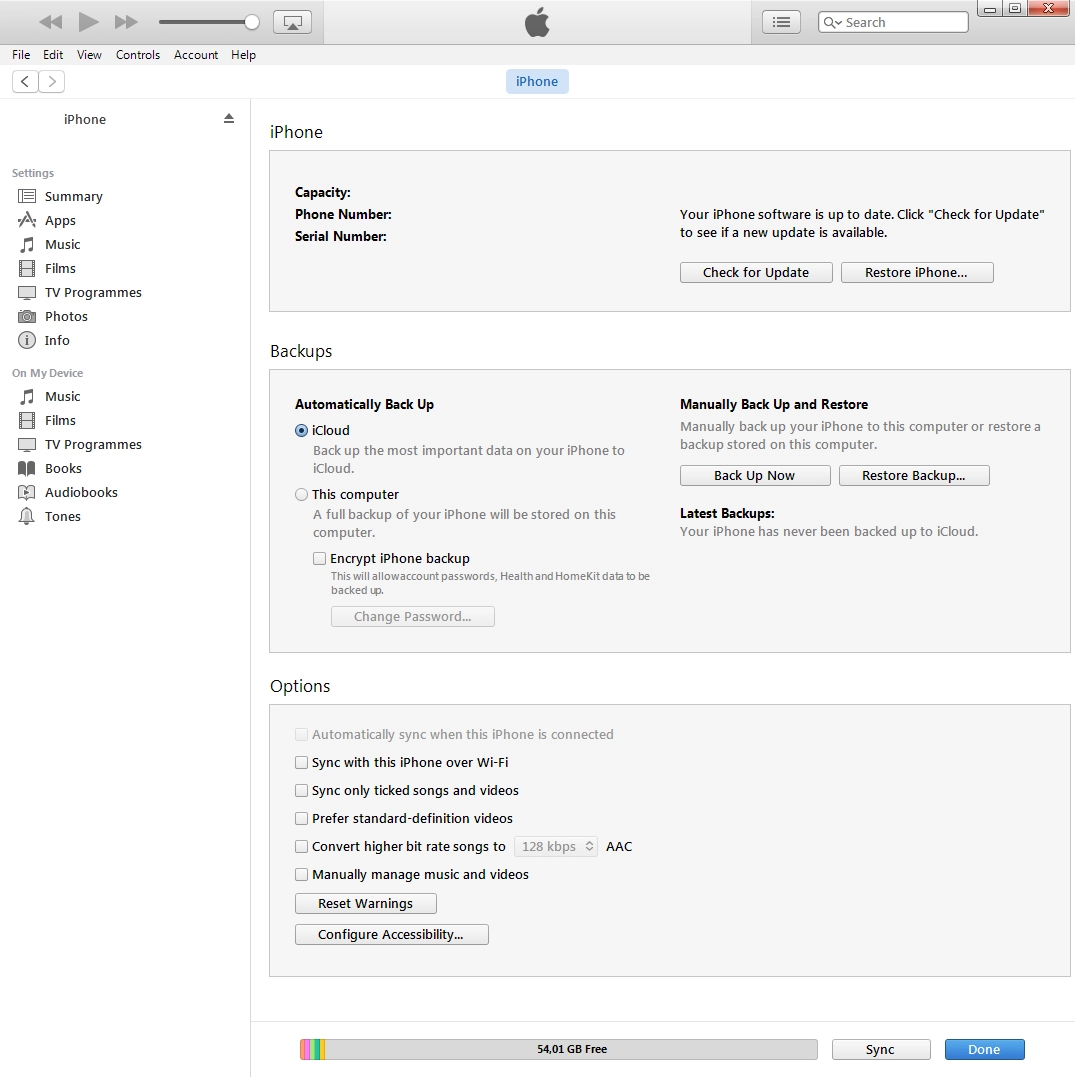Image resolution: width=1075 pixels, height=1077 pixels.
Task: Open the Audiobooks section on the device
Action: pyautogui.click(x=80, y=492)
